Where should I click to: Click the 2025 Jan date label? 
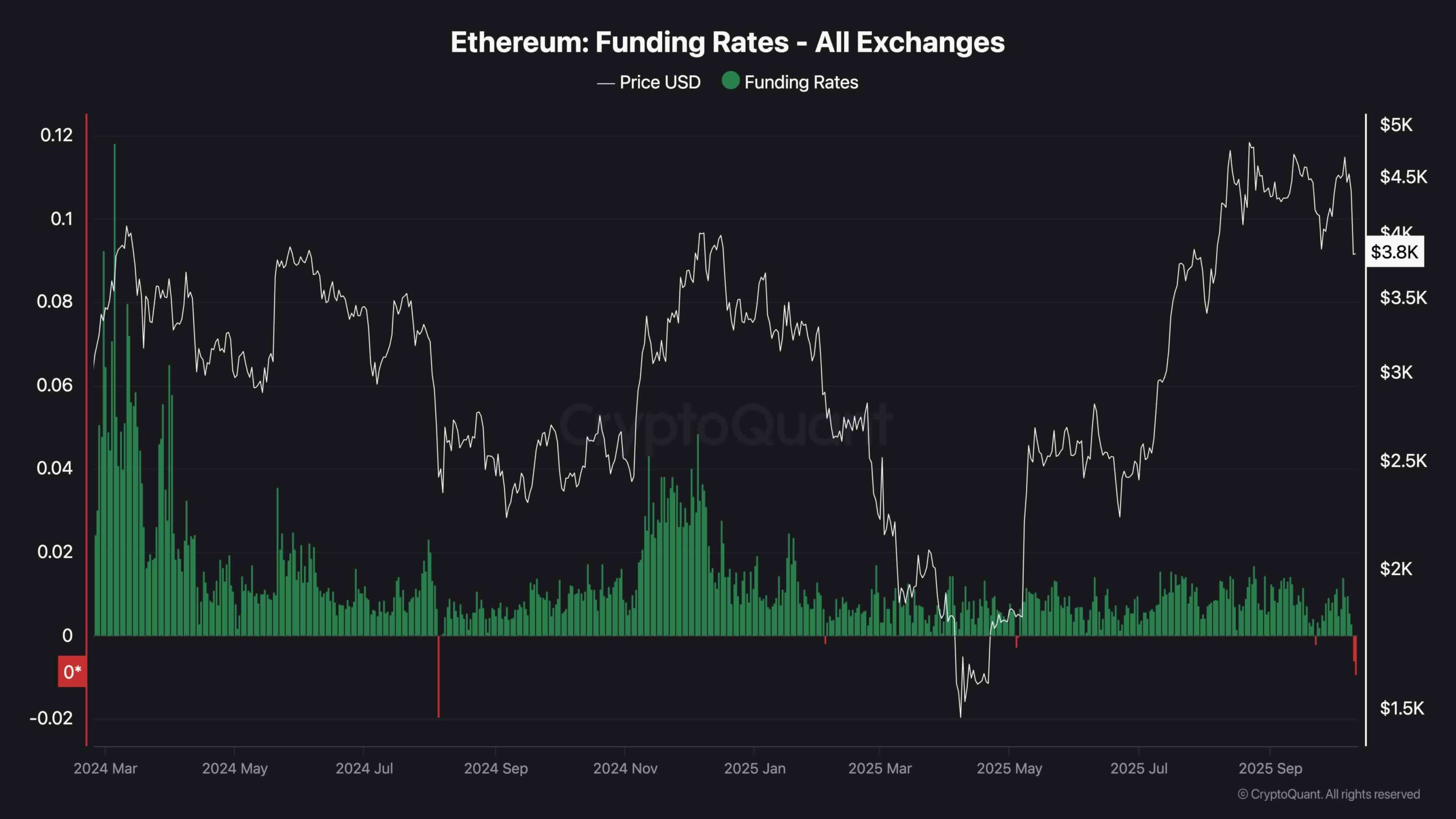coord(754,768)
